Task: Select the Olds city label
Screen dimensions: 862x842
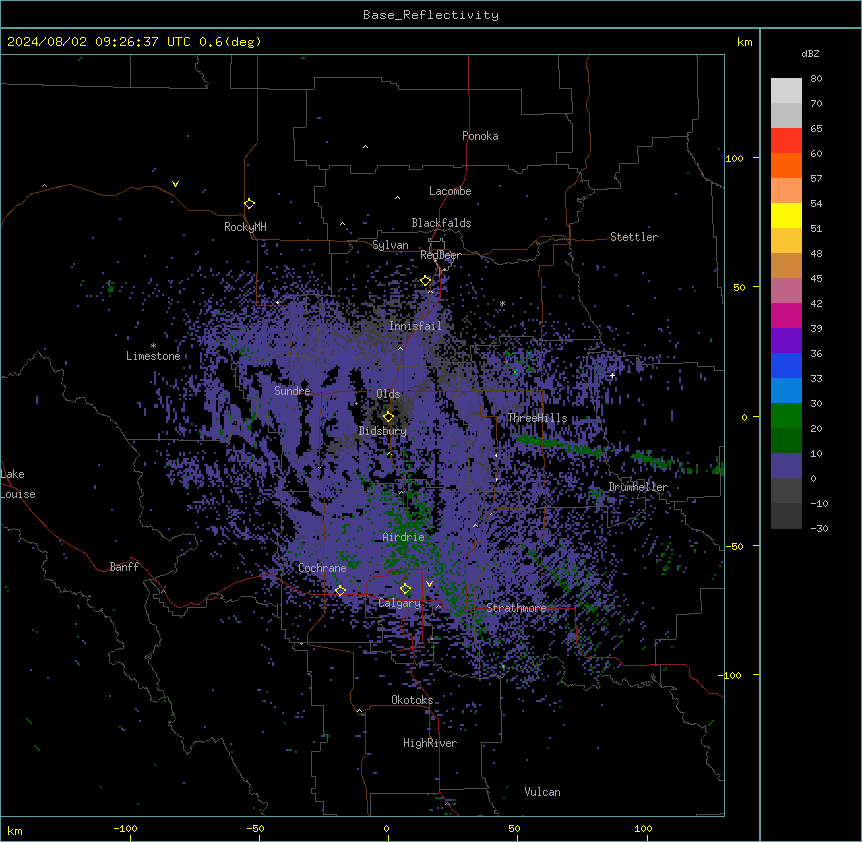Action: coord(388,394)
